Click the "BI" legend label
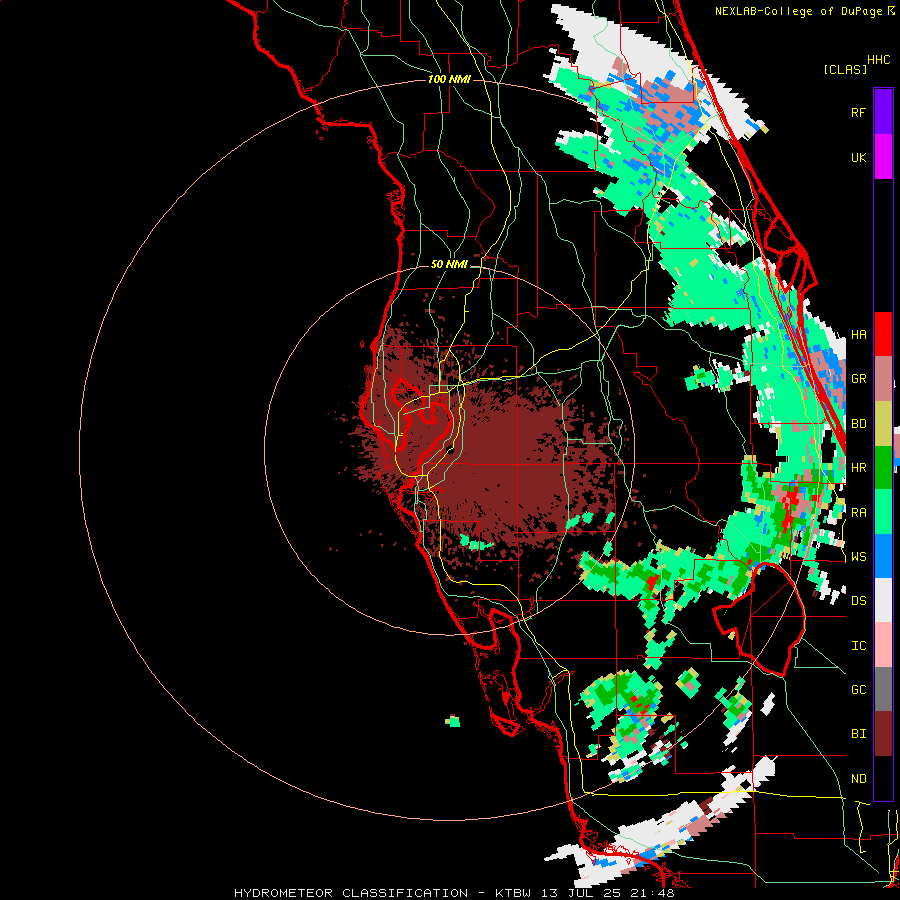The width and height of the screenshot is (900, 900). tap(858, 734)
